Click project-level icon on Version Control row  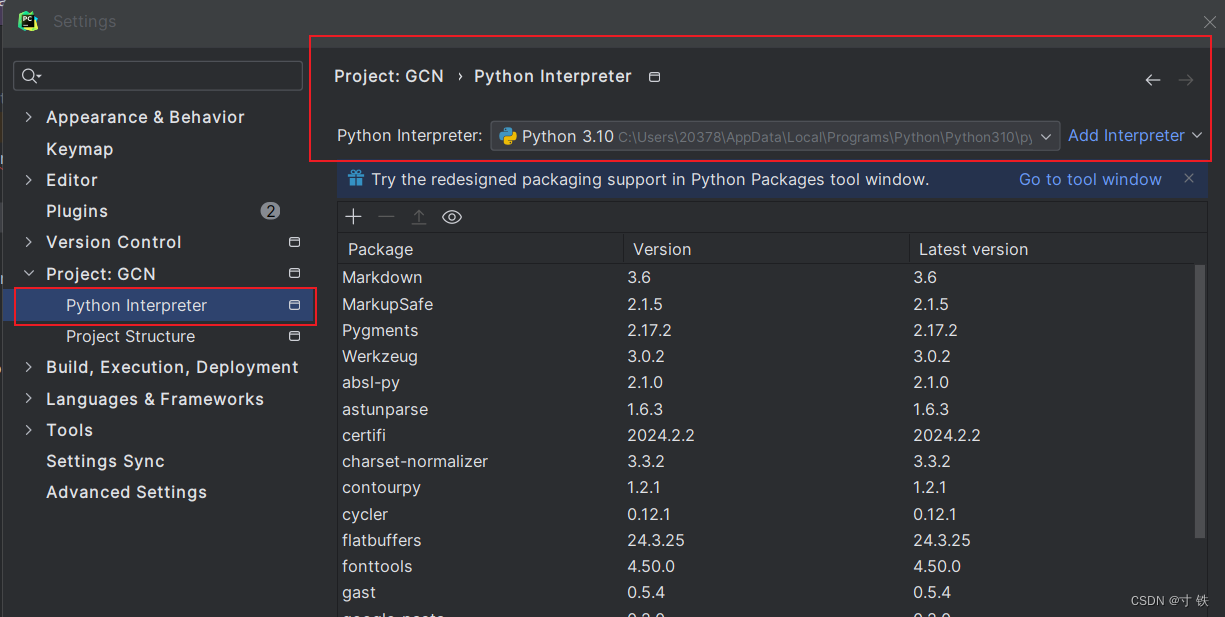click(x=294, y=242)
